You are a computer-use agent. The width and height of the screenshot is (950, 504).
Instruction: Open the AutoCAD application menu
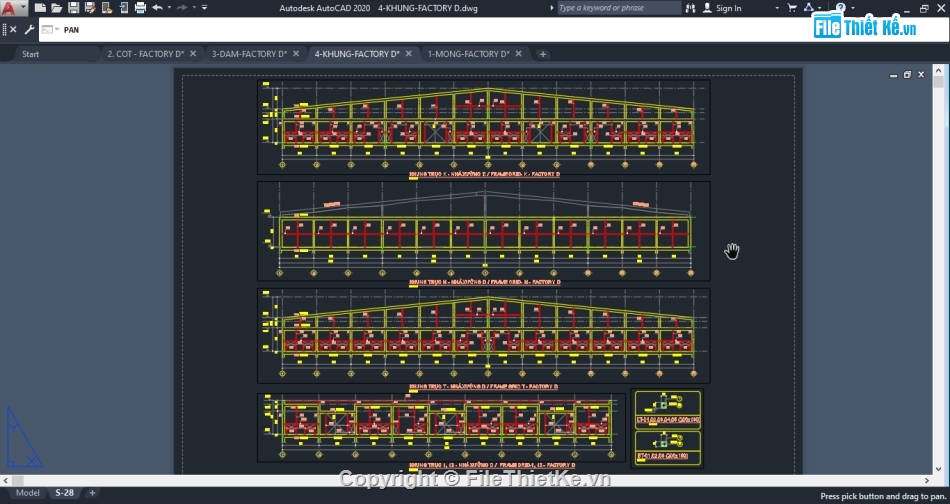coord(12,8)
